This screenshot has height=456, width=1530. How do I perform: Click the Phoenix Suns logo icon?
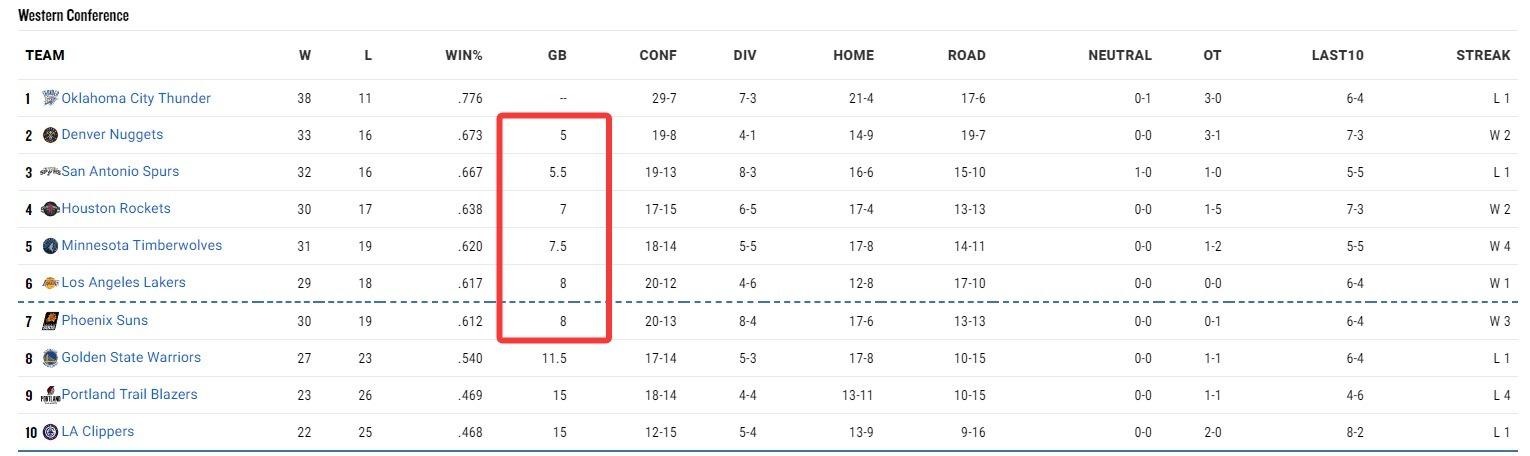50,321
